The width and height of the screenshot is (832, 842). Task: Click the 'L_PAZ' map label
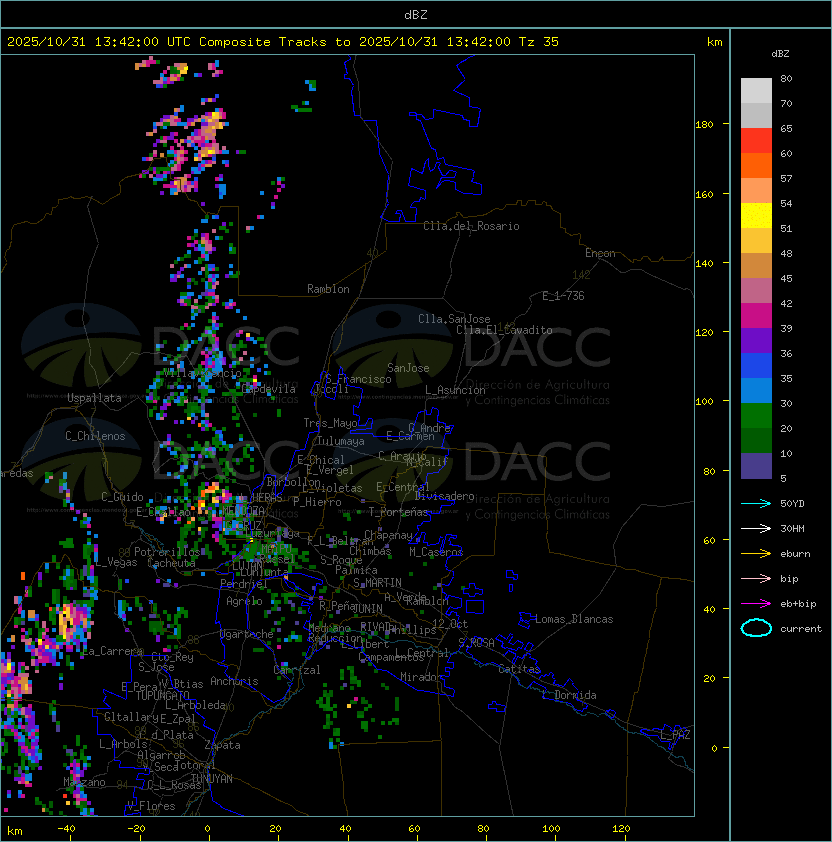(x=675, y=735)
